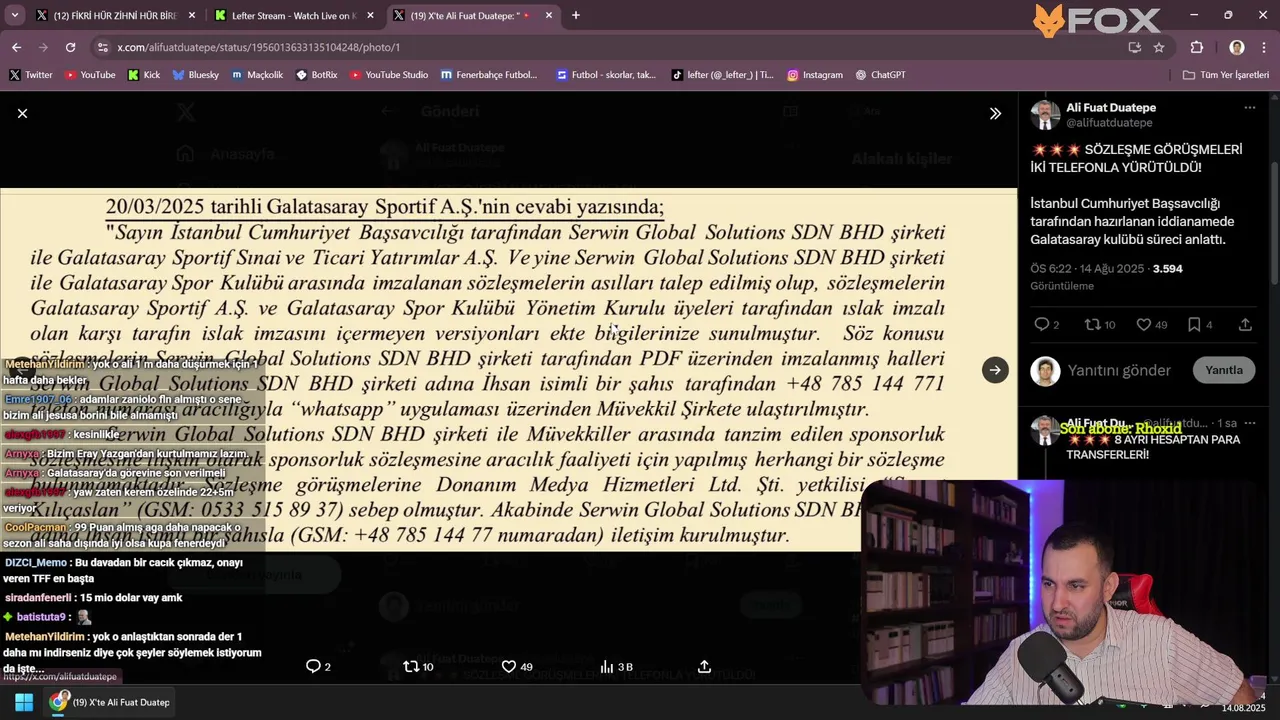Click the Chrome taskbar item "X'te Ali Fuat Duatepe"
The image size is (1280, 720).
tap(111, 702)
